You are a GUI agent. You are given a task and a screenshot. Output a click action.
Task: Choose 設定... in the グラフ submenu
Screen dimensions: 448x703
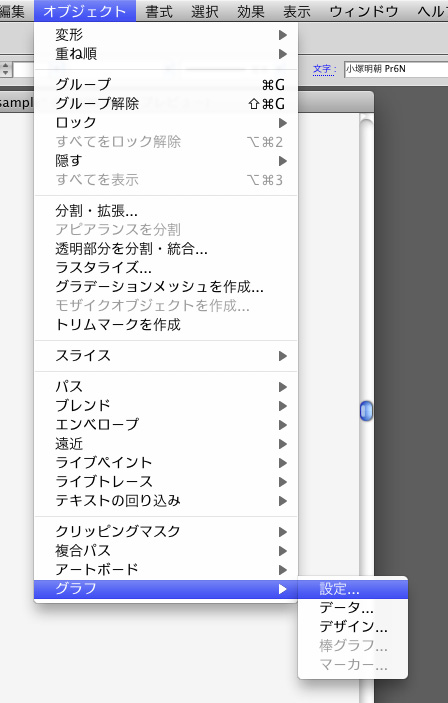click(x=353, y=589)
